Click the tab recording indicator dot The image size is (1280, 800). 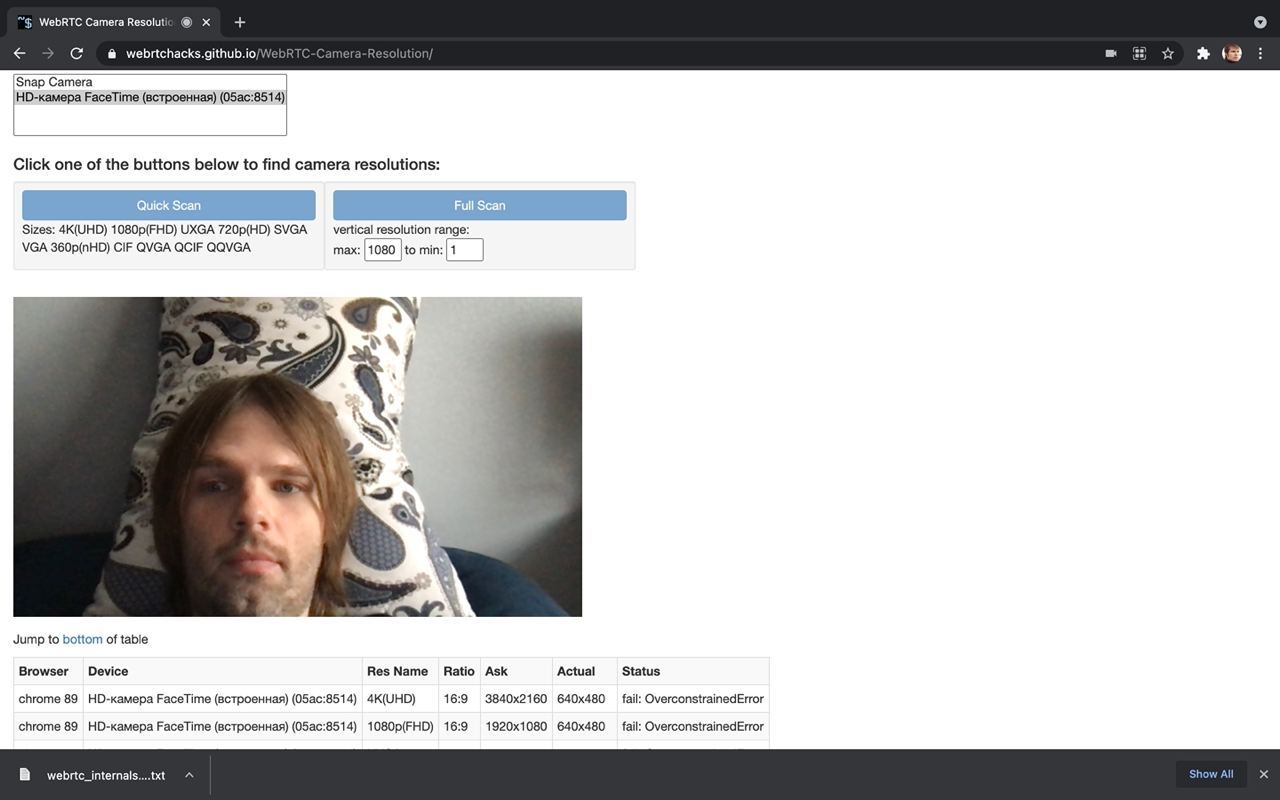click(x=186, y=22)
